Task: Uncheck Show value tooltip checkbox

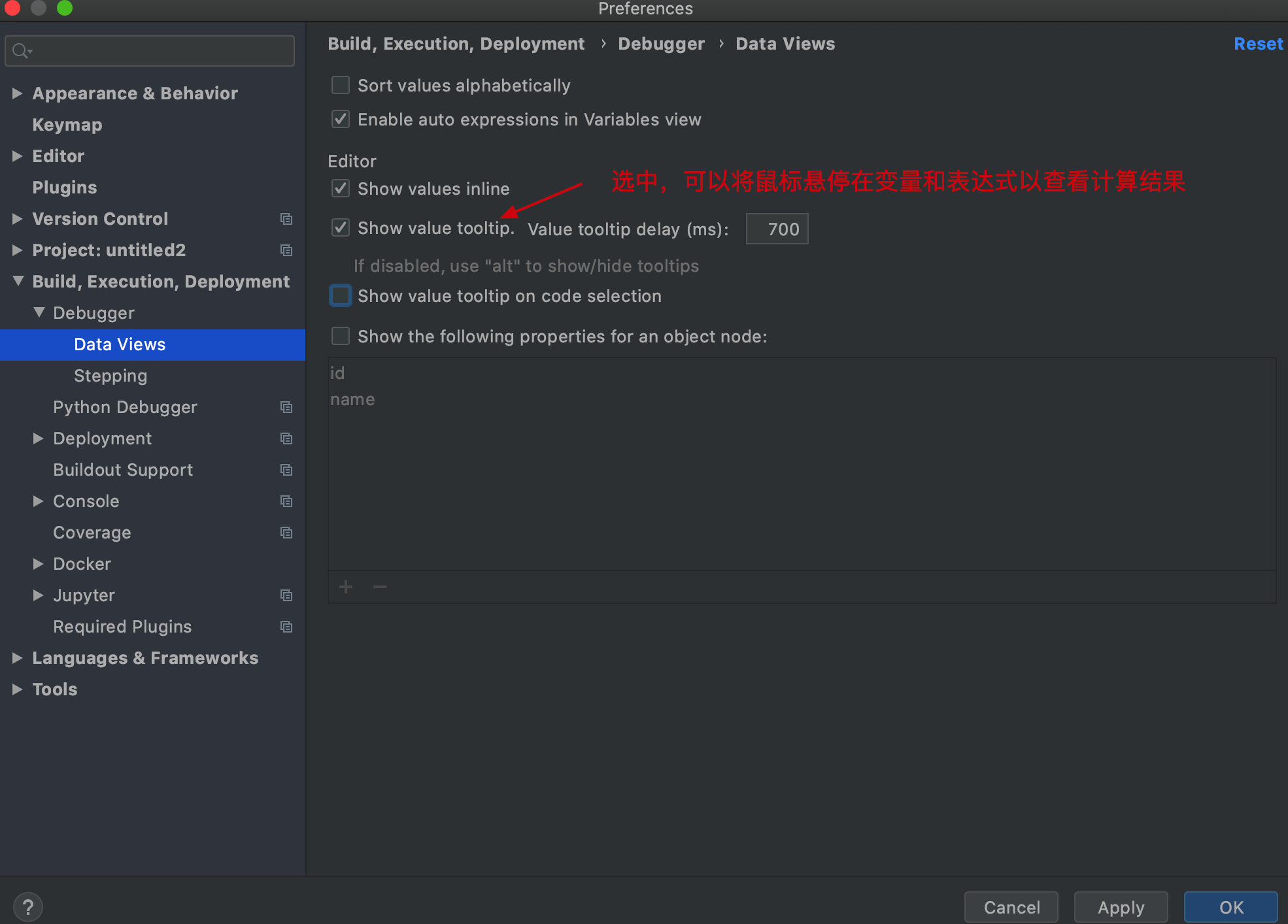Action: tap(341, 228)
